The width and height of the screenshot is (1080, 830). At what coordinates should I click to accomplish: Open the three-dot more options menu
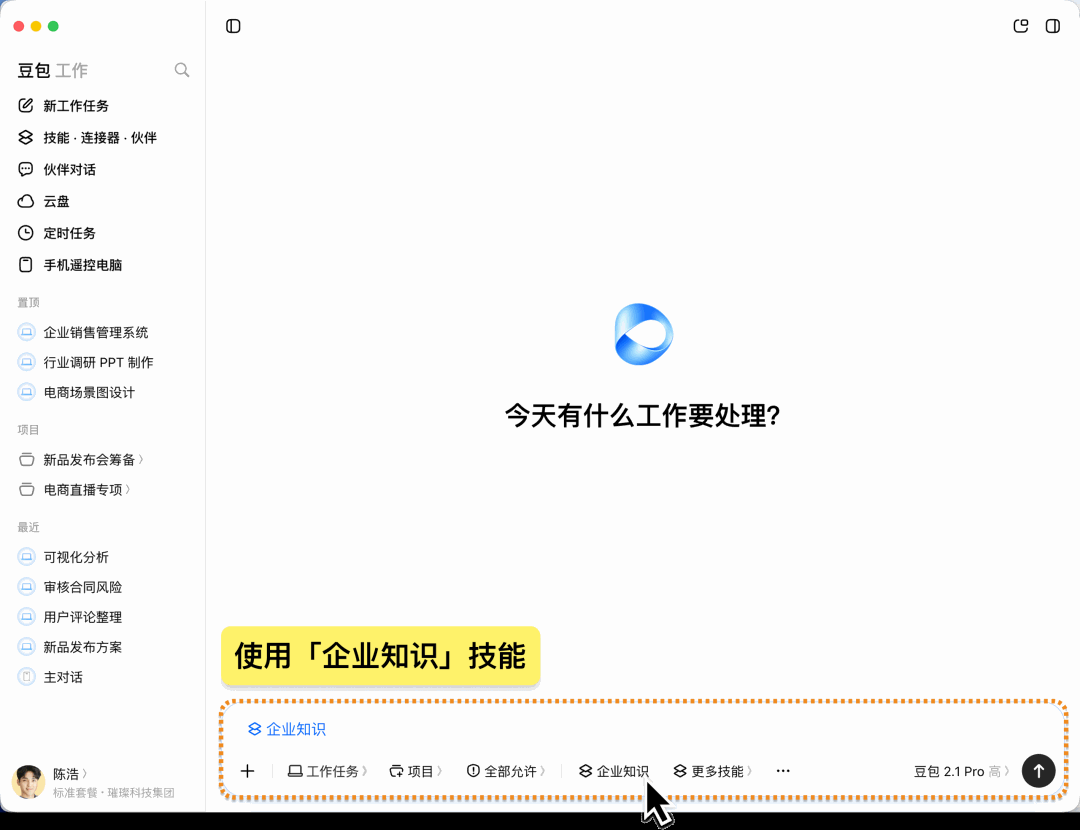[783, 771]
